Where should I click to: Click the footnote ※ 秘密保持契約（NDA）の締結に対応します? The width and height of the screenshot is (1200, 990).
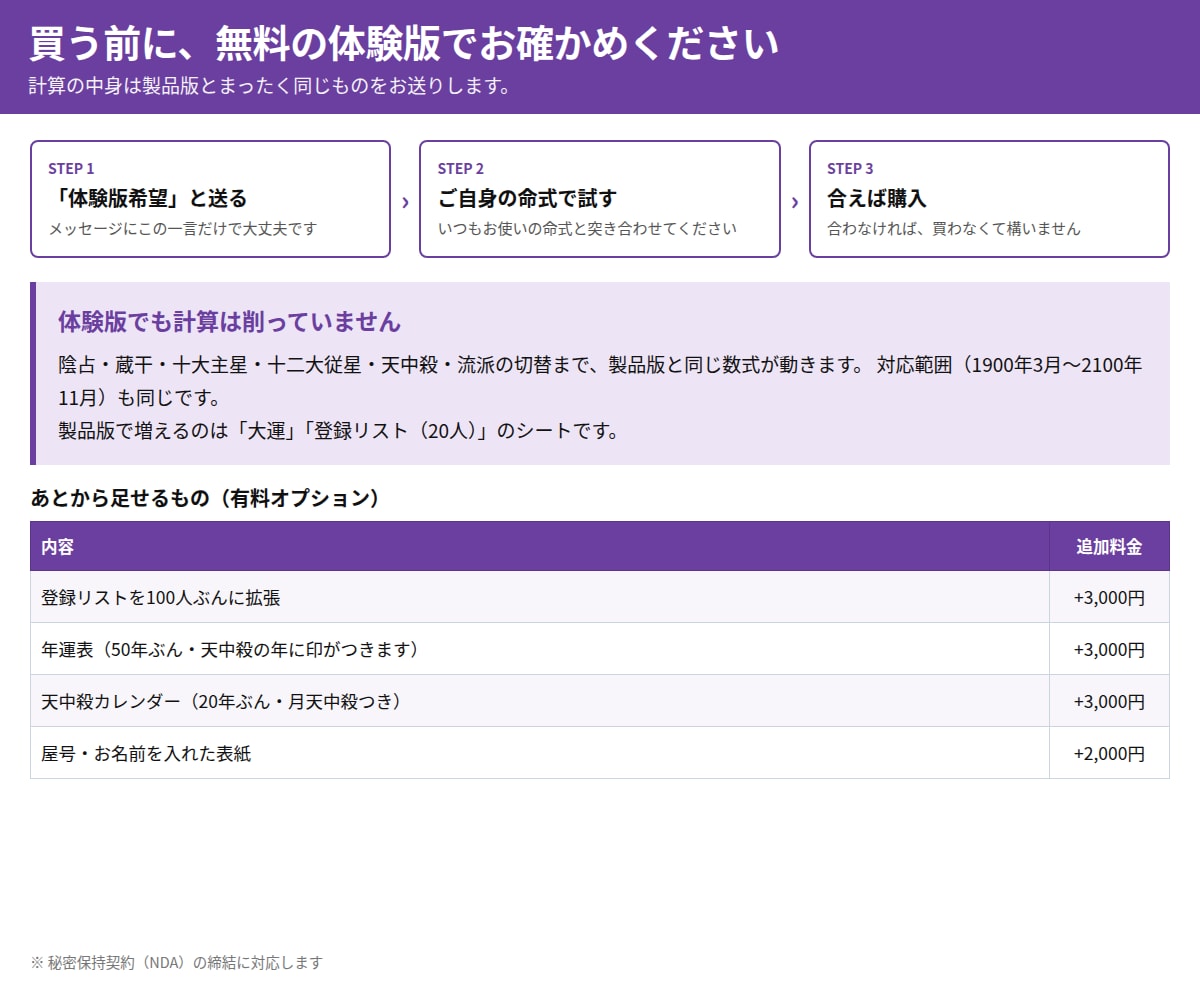[x=177, y=962]
